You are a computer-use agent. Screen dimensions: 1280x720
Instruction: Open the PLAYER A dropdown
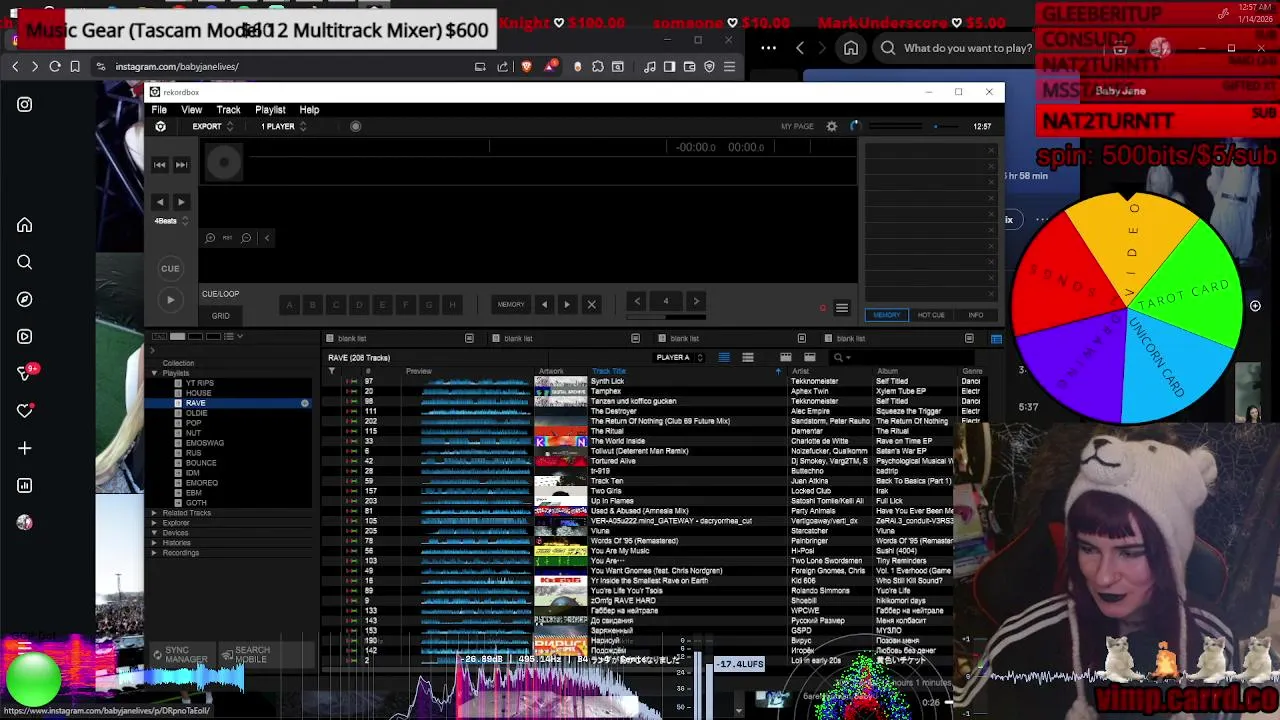[x=679, y=357]
